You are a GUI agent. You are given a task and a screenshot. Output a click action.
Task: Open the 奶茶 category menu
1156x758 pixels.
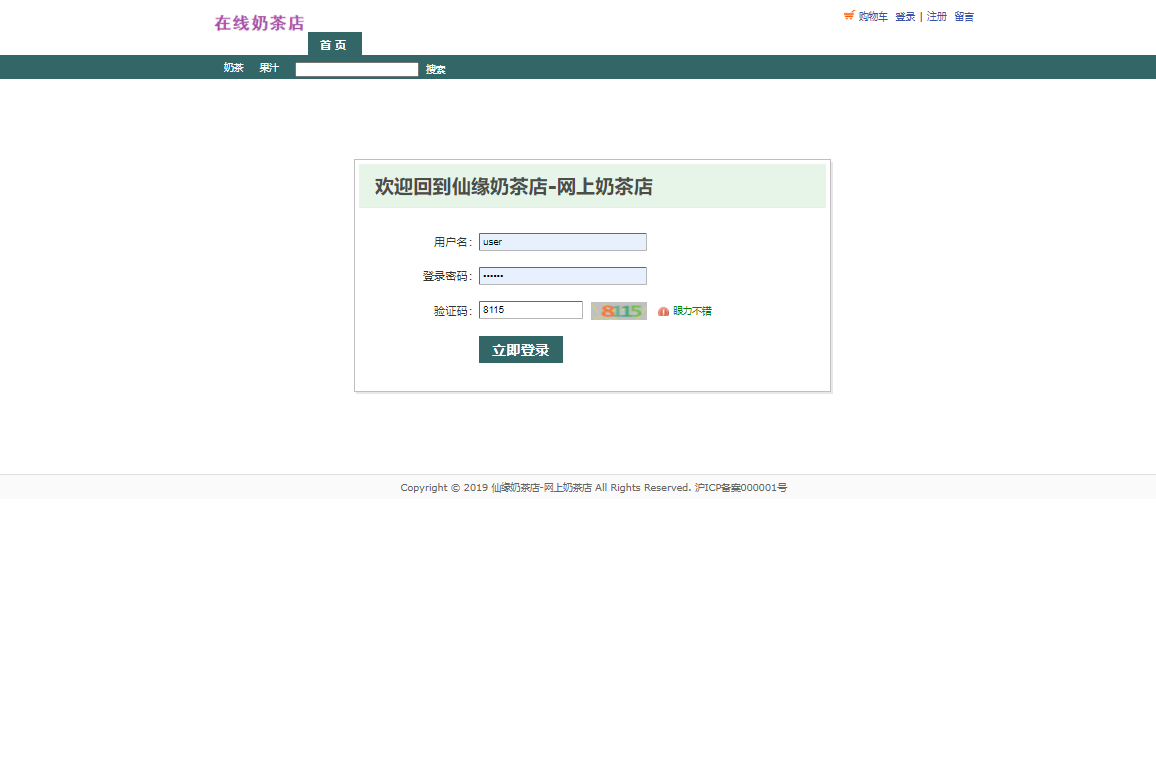coord(232,67)
